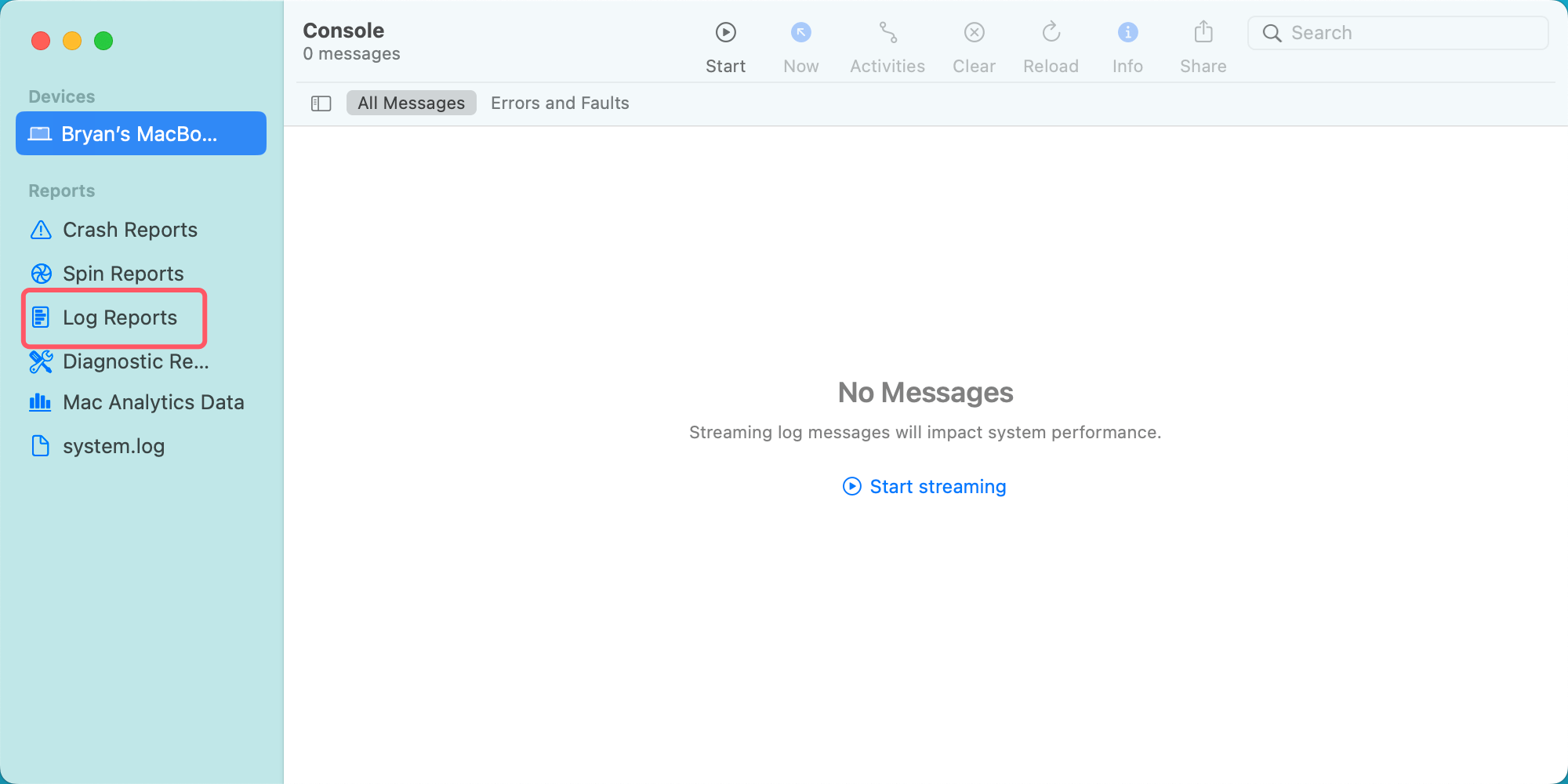
Task: Open Diagnostic Reports in sidebar
Action: coord(135,361)
